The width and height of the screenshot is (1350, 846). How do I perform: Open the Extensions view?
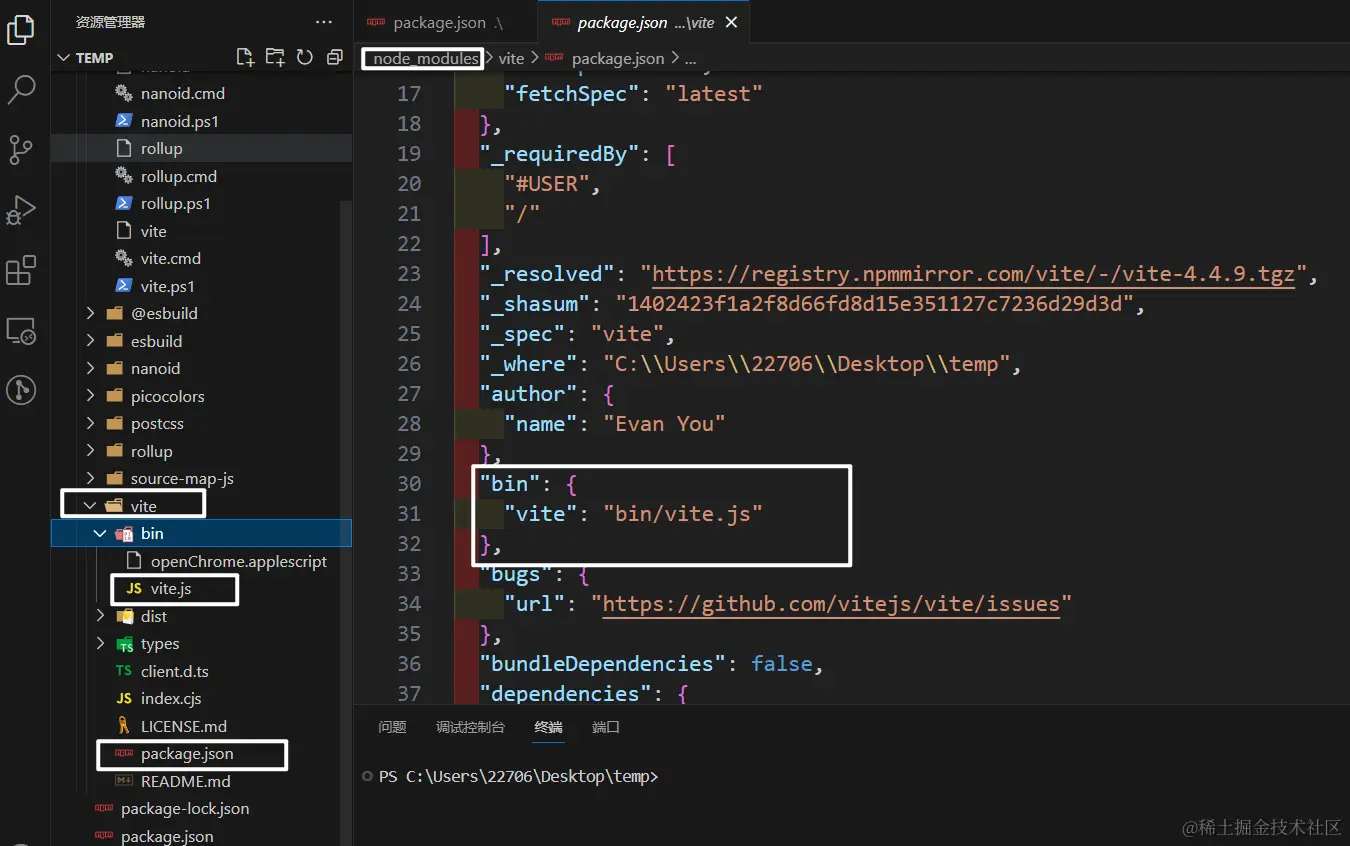[x=21, y=270]
